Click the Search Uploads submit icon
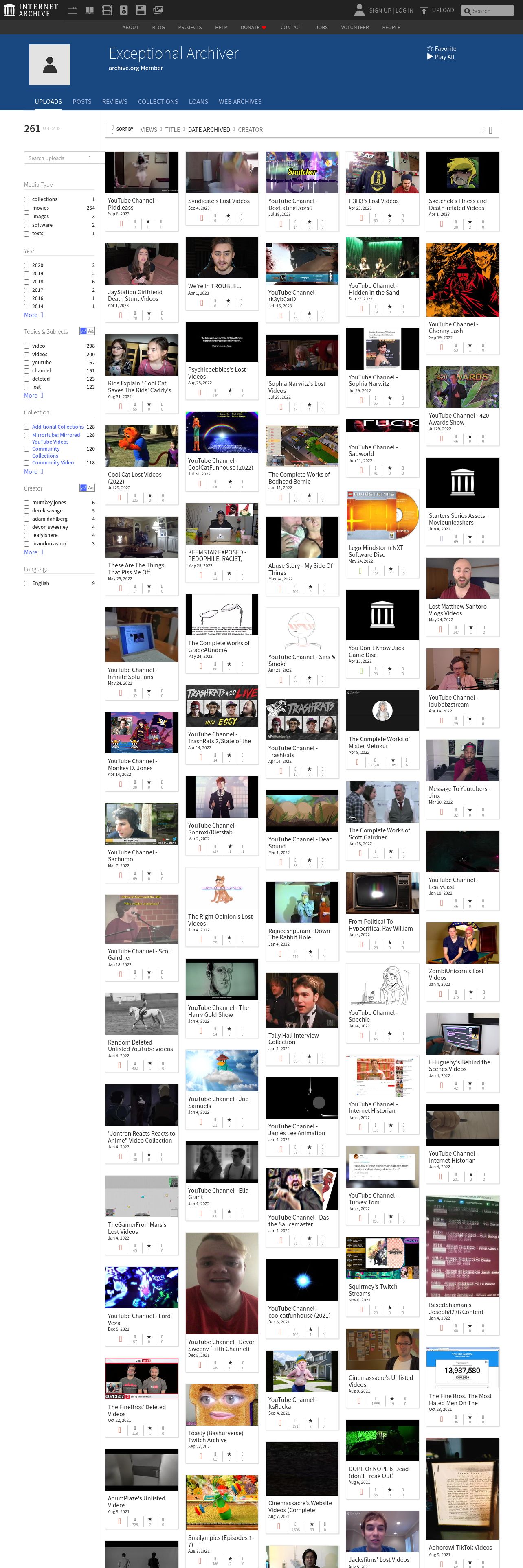The image size is (523, 1568). click(90, 158)
